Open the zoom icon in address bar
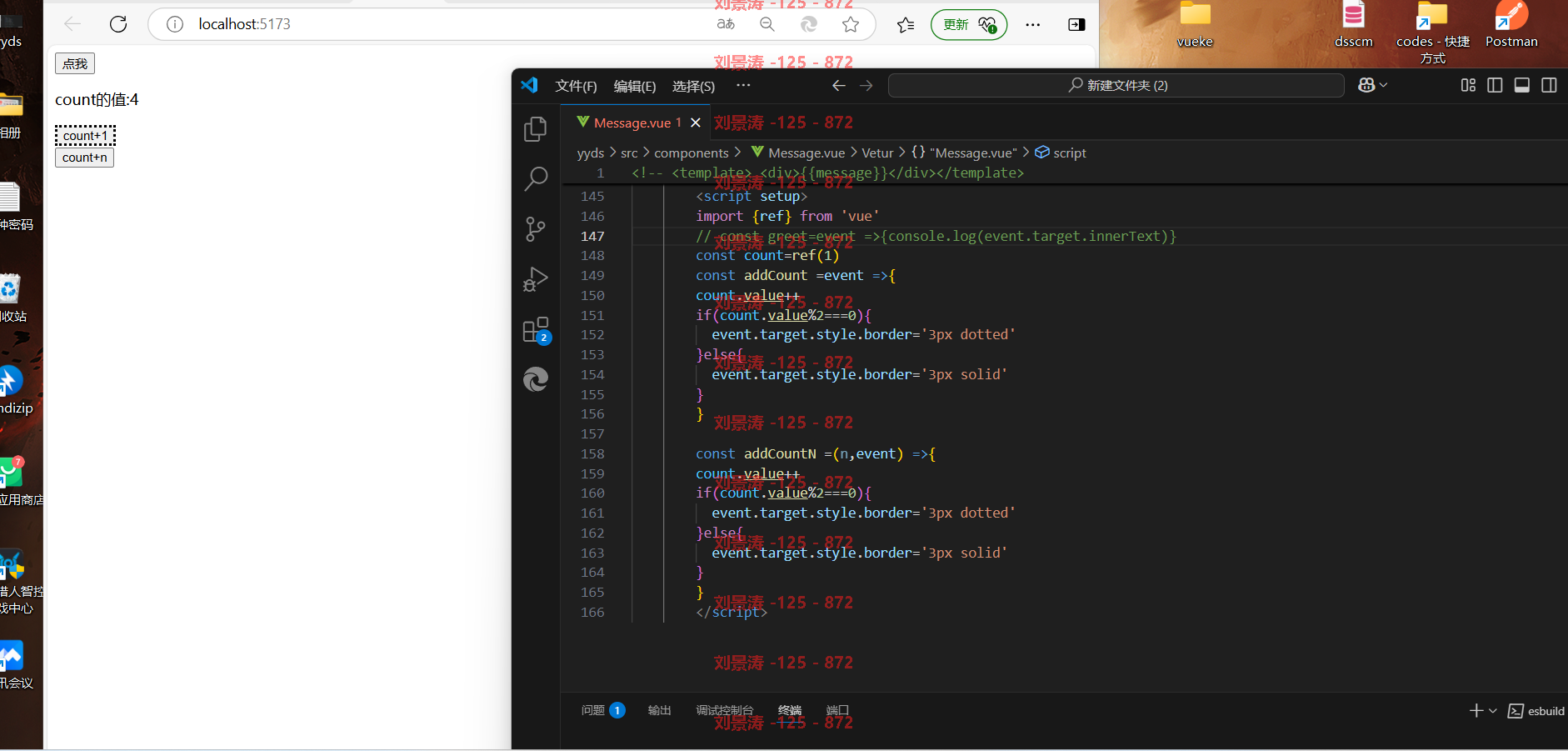The width and height of the screenshot is (1568, 751). click(767, 24)
